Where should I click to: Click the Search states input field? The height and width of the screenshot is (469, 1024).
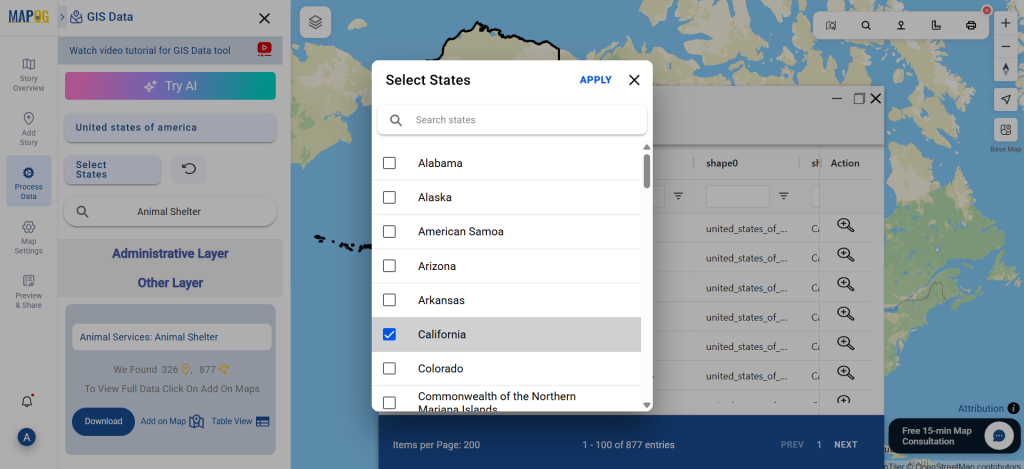[513, 120]
